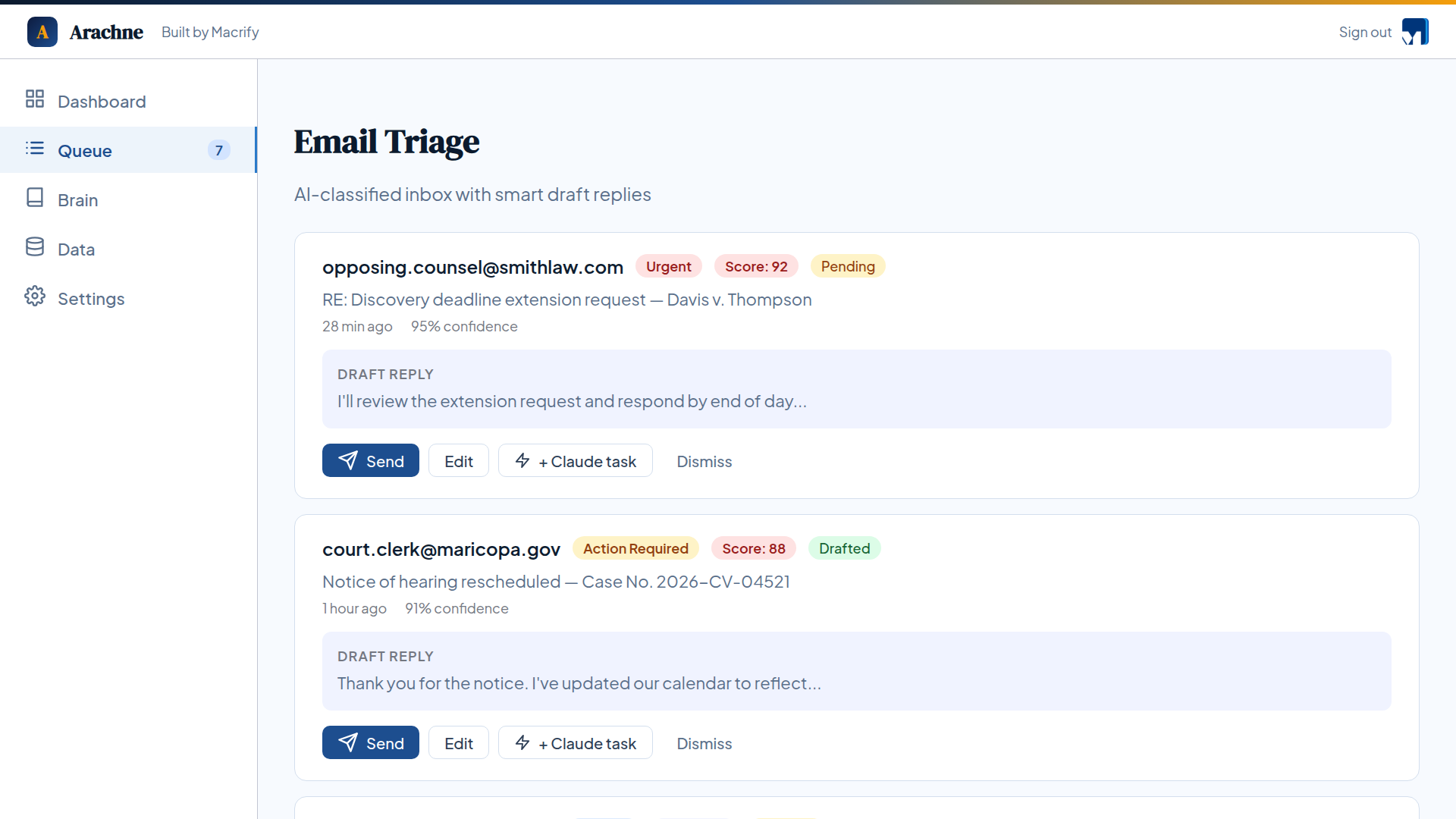The height and width of the screenshot is (819, 1456).
Task: Open the Brain section icon
Action: click(34, 198)
